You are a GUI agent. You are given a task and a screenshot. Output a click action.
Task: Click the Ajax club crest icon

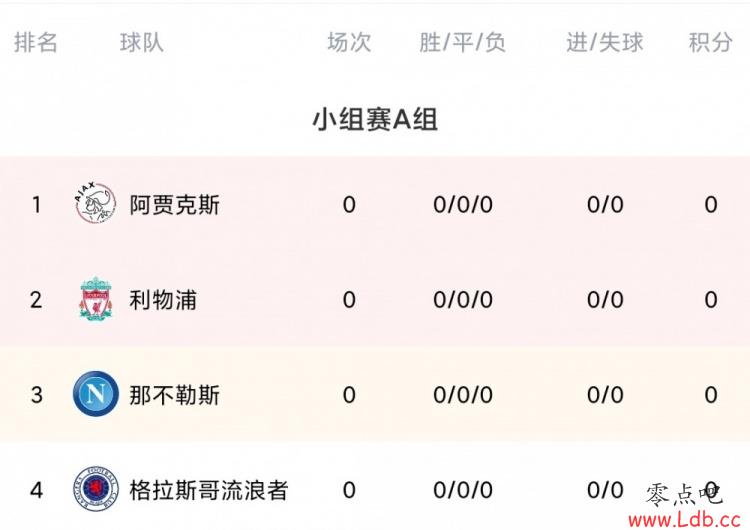coord(96,204)
